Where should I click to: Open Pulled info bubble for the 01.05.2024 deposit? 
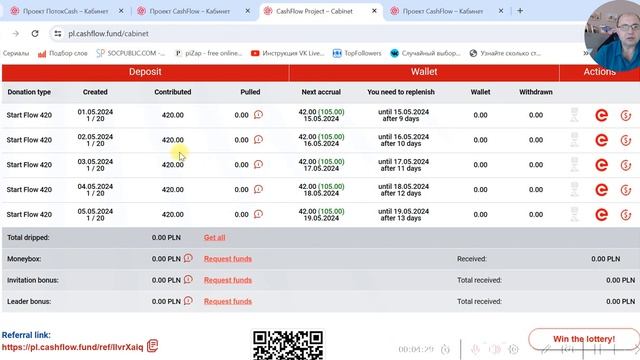[x=258, y=115]
